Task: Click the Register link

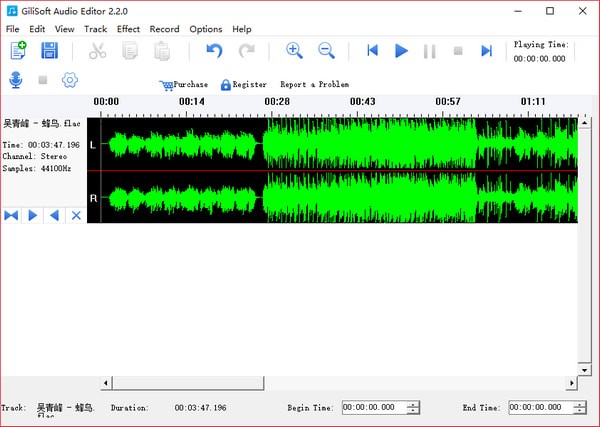Action: pos(249,85)
